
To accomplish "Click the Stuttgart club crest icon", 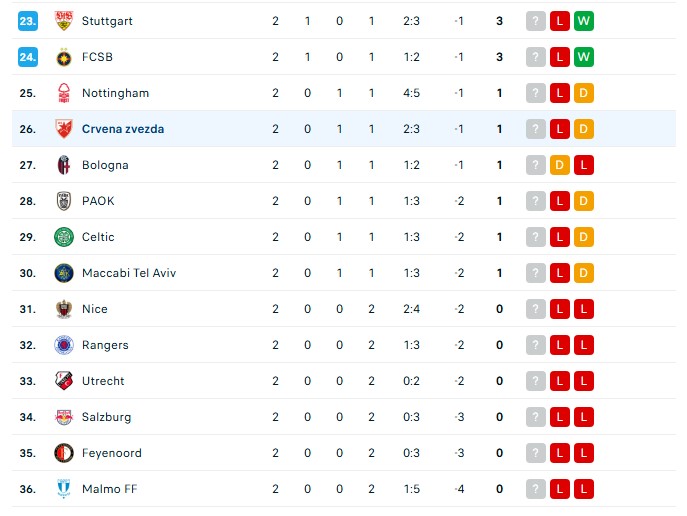I will 64,21.
